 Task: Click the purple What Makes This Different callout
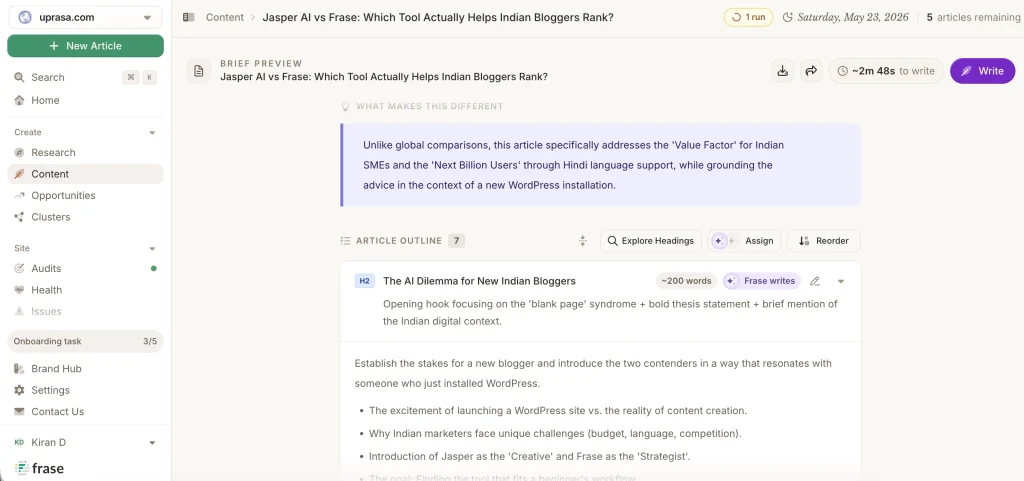point(600,164)
